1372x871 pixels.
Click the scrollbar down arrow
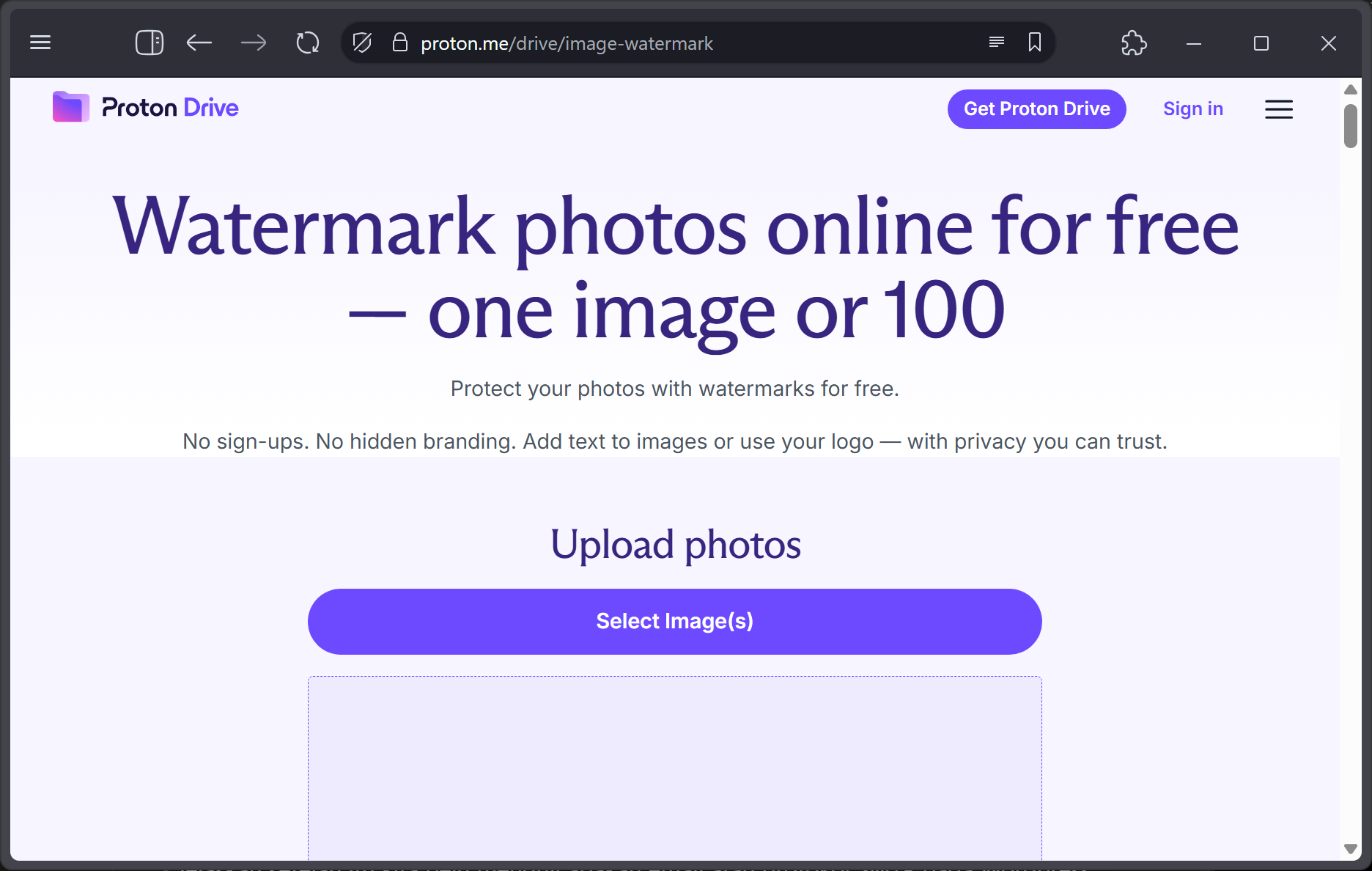pos(1351,849)
